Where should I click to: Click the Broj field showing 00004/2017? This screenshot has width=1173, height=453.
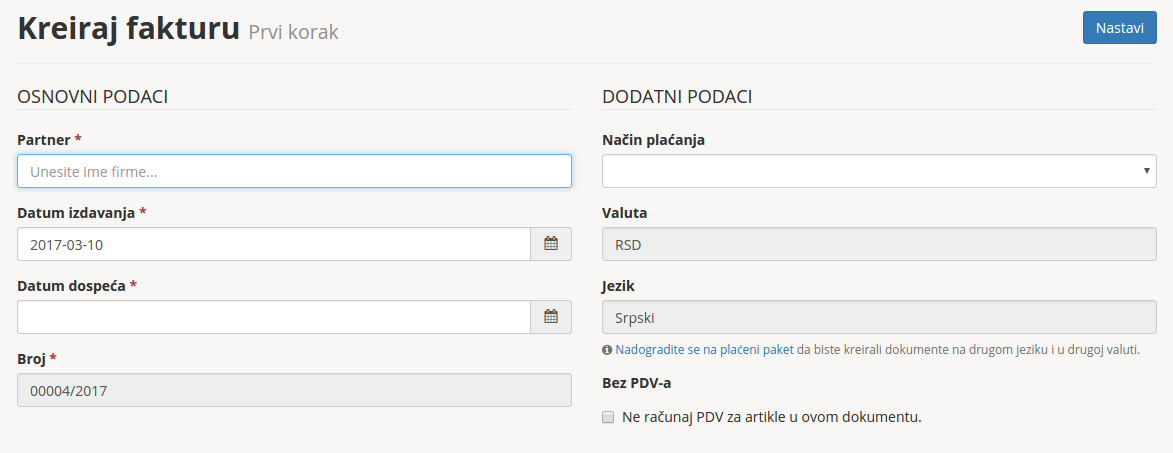(294, 390)
